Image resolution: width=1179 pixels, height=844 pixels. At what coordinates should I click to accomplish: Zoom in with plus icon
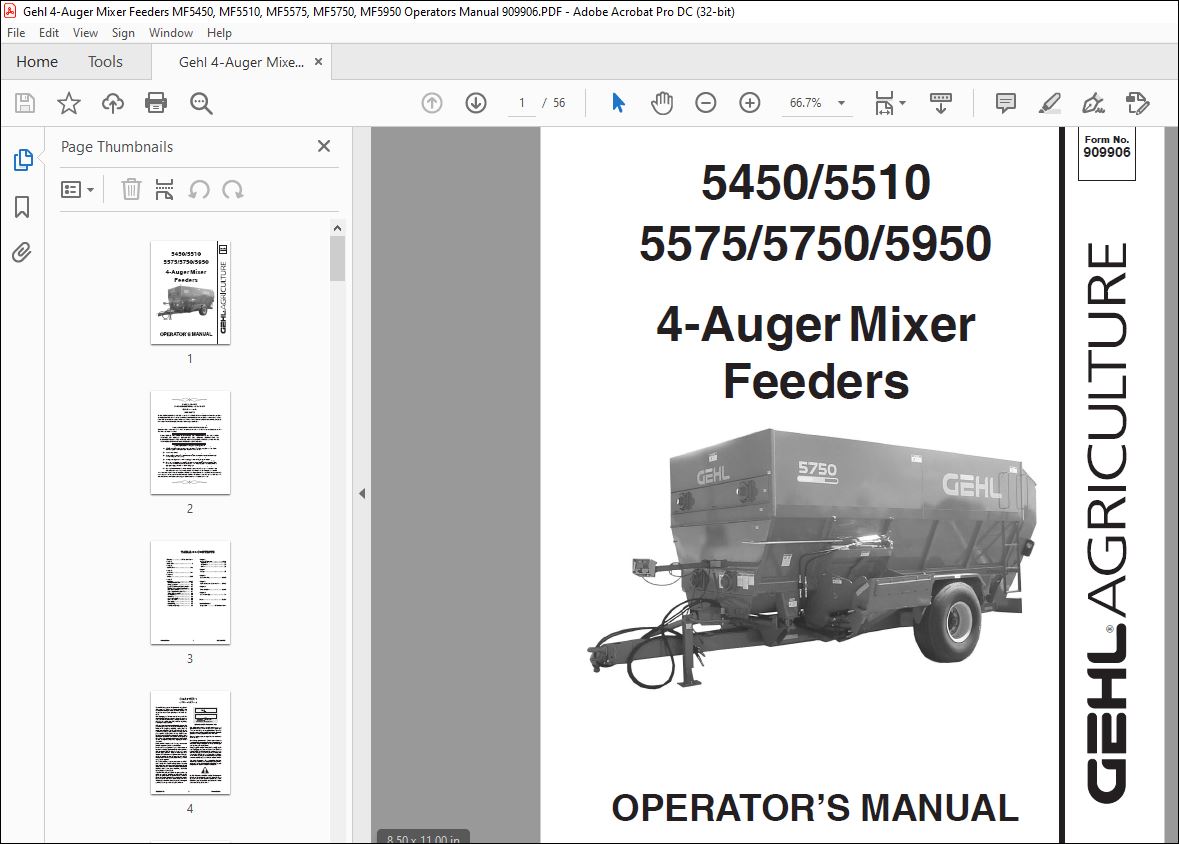click(750, 103)
